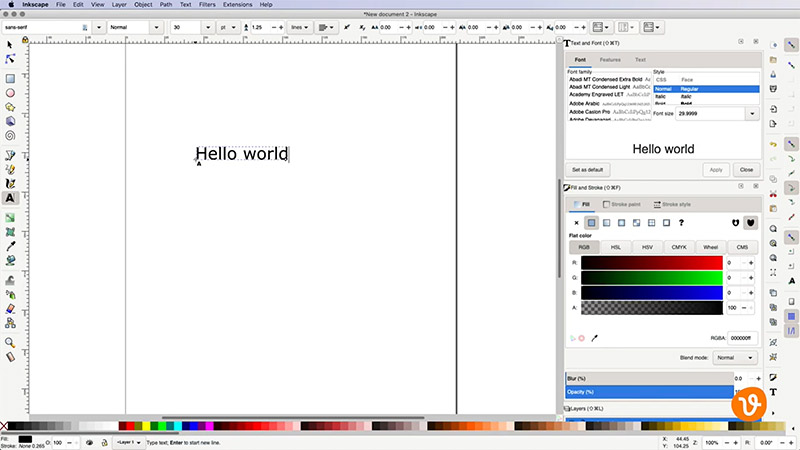Set Unset paint (question mark)
This screenshot has height=450, width=800.
click(x=681, y=222)
